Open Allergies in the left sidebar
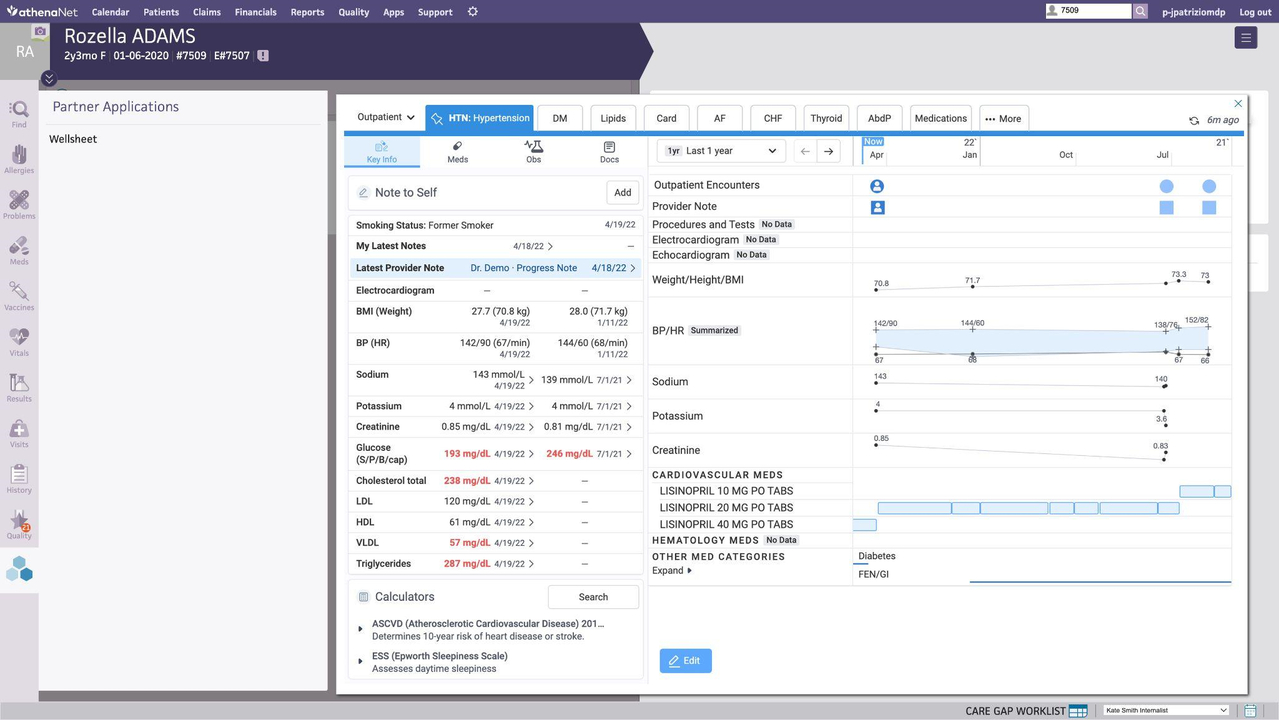 [19, 158]
